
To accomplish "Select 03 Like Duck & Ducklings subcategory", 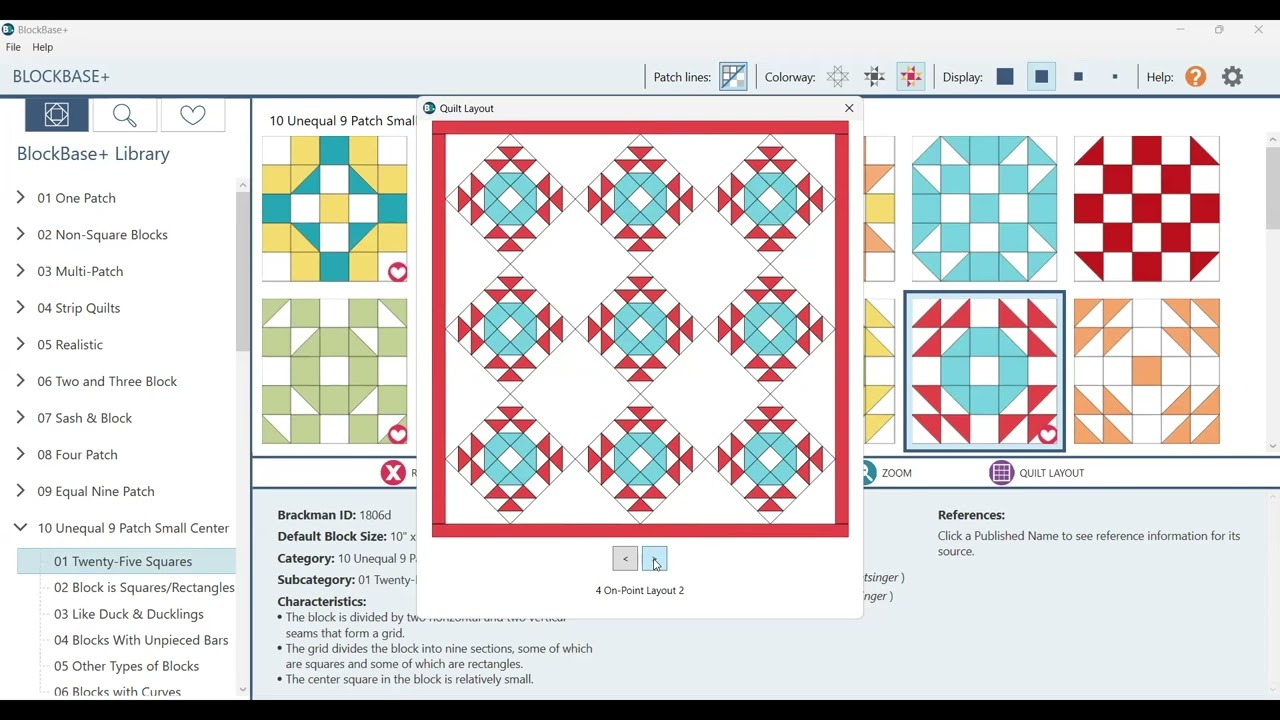I will tap(129, 614).
